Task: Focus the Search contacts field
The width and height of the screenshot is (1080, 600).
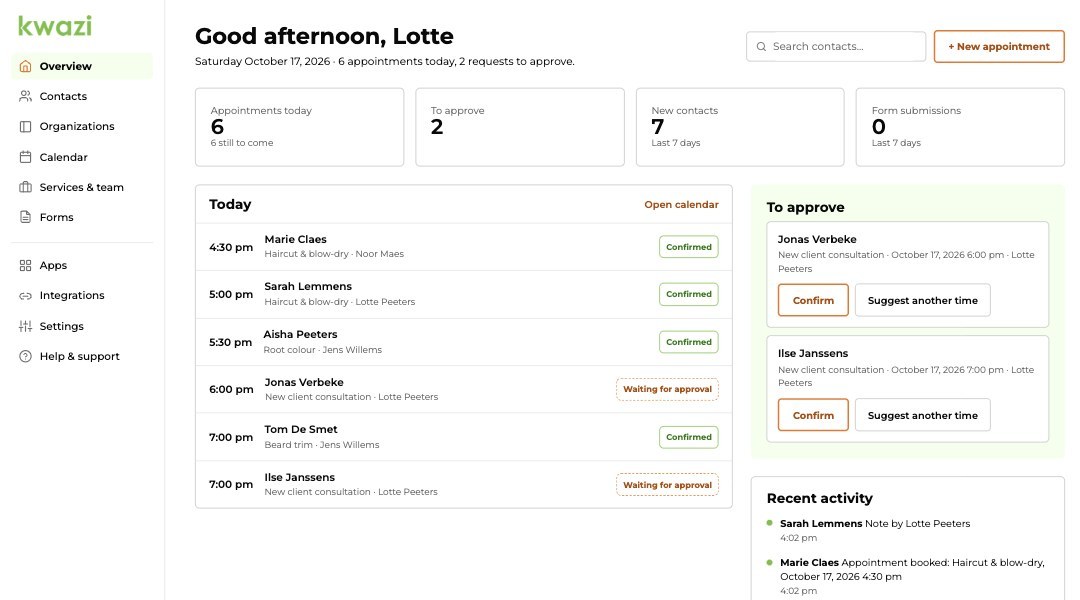Action: 835,47
